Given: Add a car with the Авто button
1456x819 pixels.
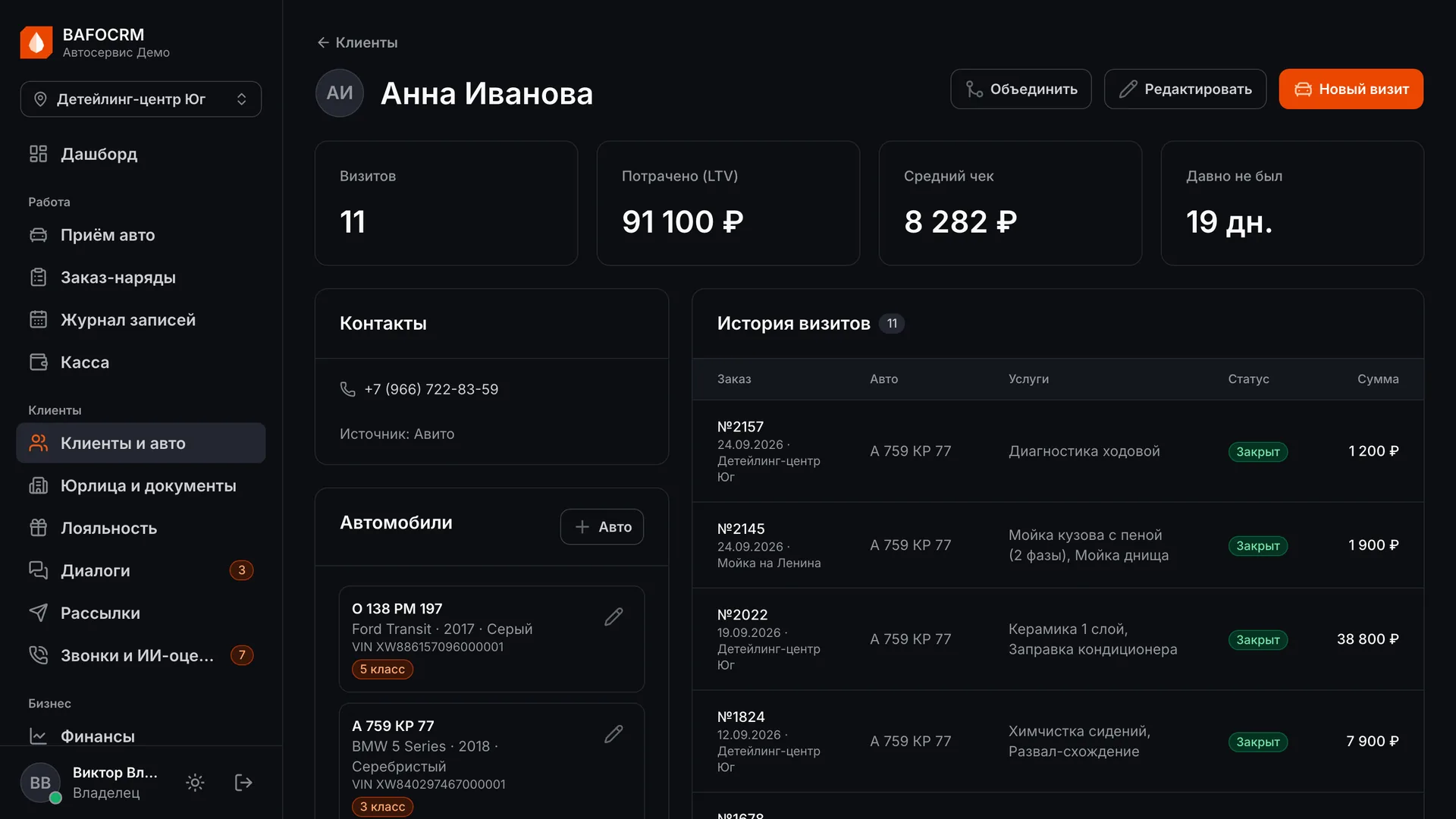Looking at the screenshot, I should coord(602,526).
